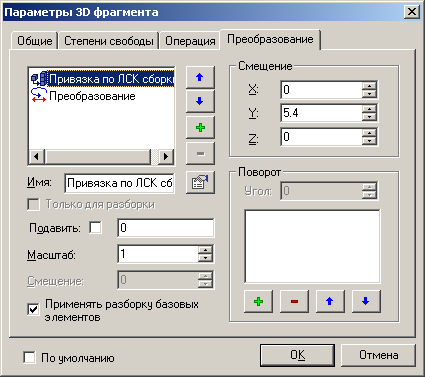Open the Степени свободы tab
Screen dimensions: 425x377
(x=109, y=41)
